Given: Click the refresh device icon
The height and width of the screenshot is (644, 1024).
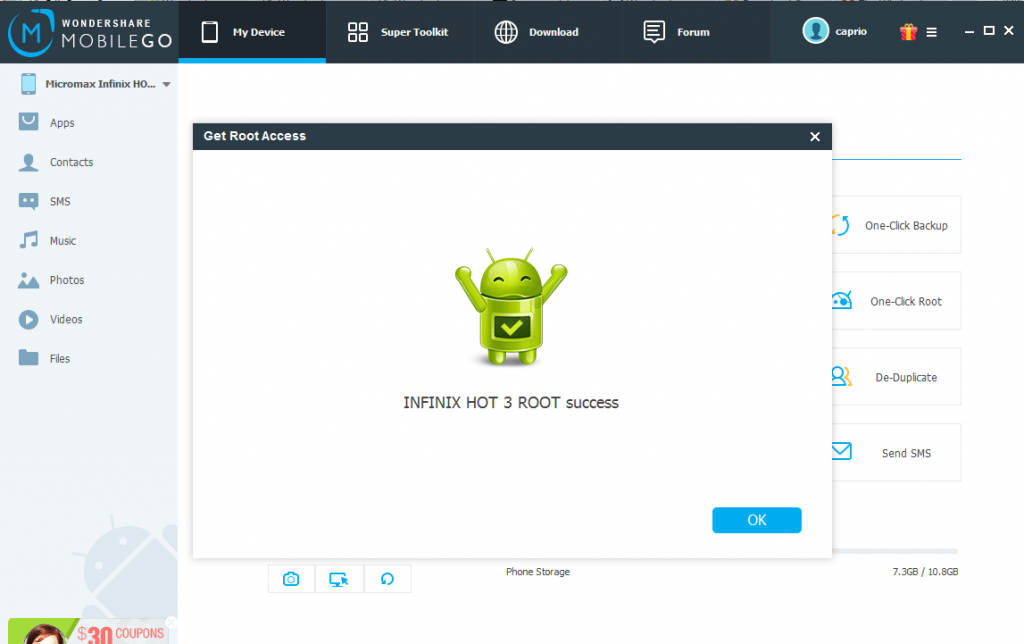Looking at the screenshot, I should (x=387, y=579).
